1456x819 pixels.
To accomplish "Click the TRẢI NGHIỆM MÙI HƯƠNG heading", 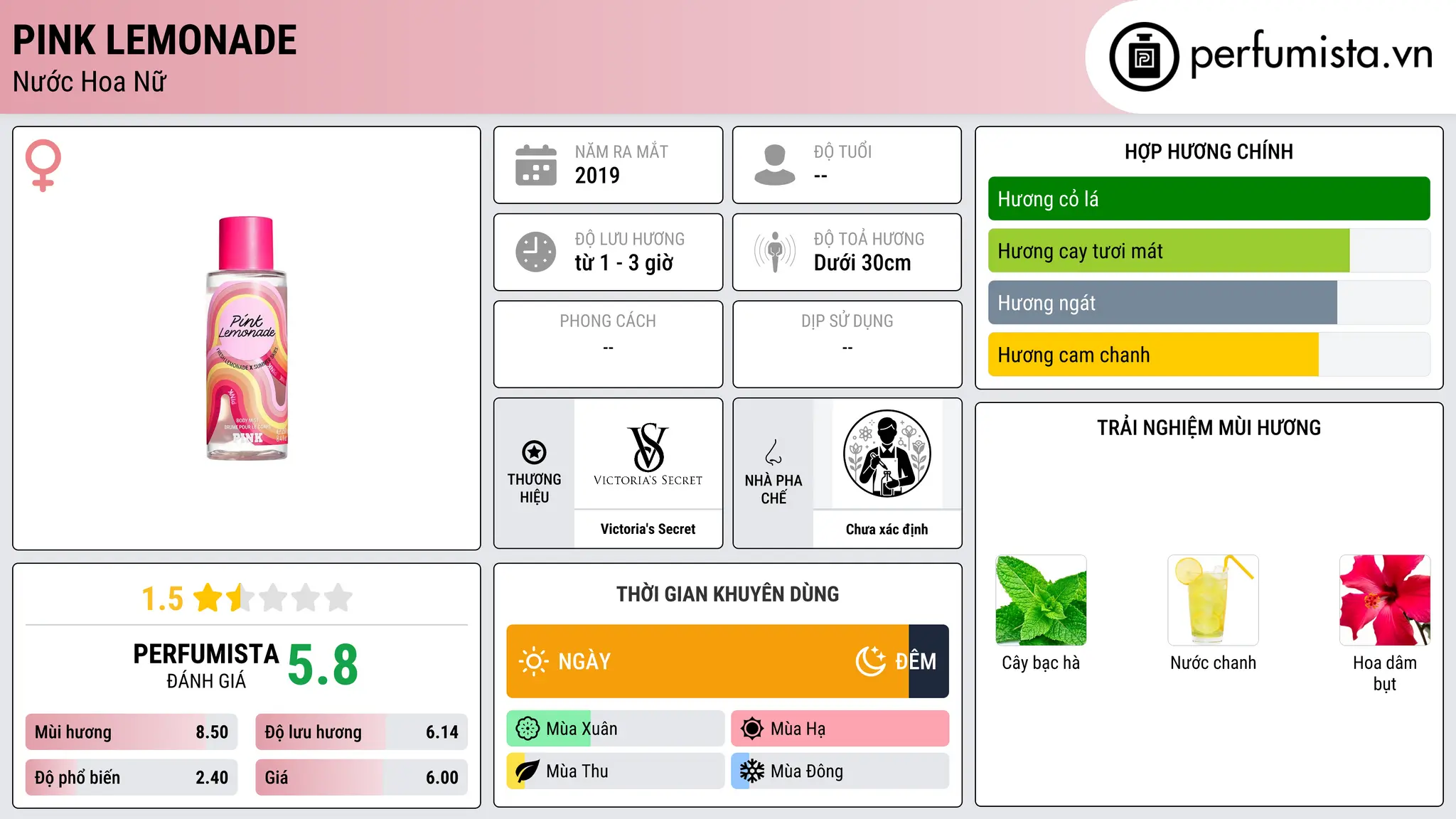I will point(1209,427).
